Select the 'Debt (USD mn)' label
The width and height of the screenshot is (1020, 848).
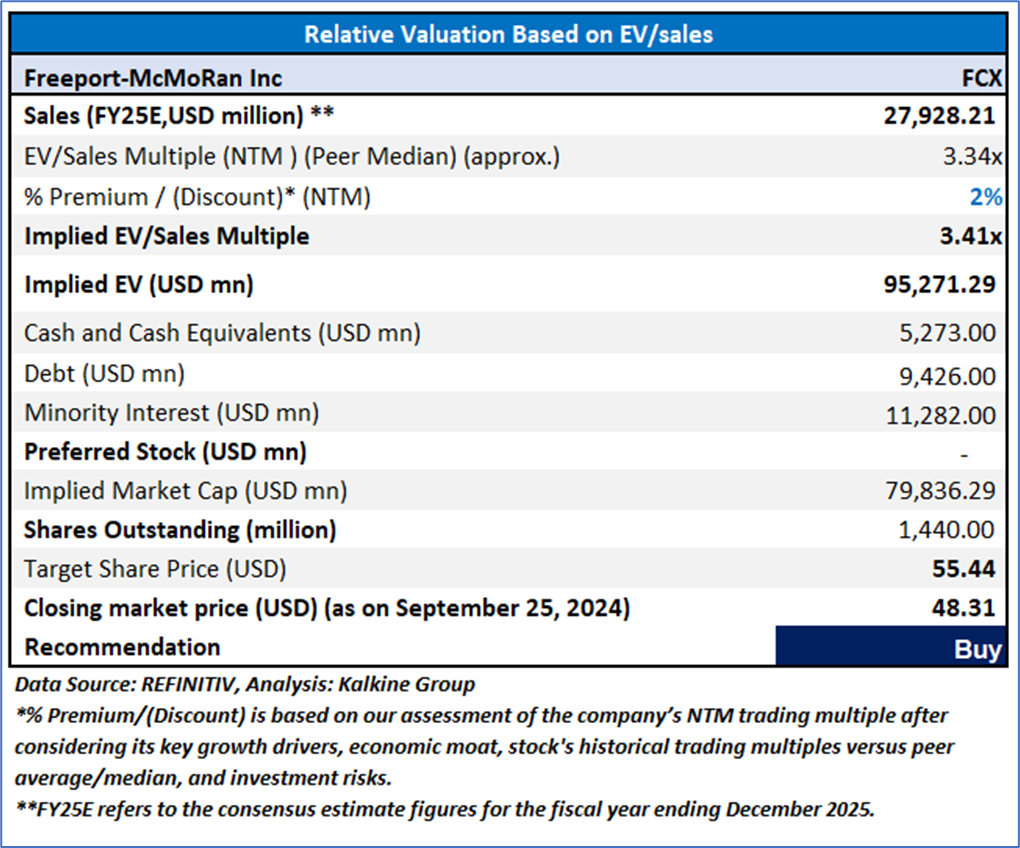[x=104, y=374]
